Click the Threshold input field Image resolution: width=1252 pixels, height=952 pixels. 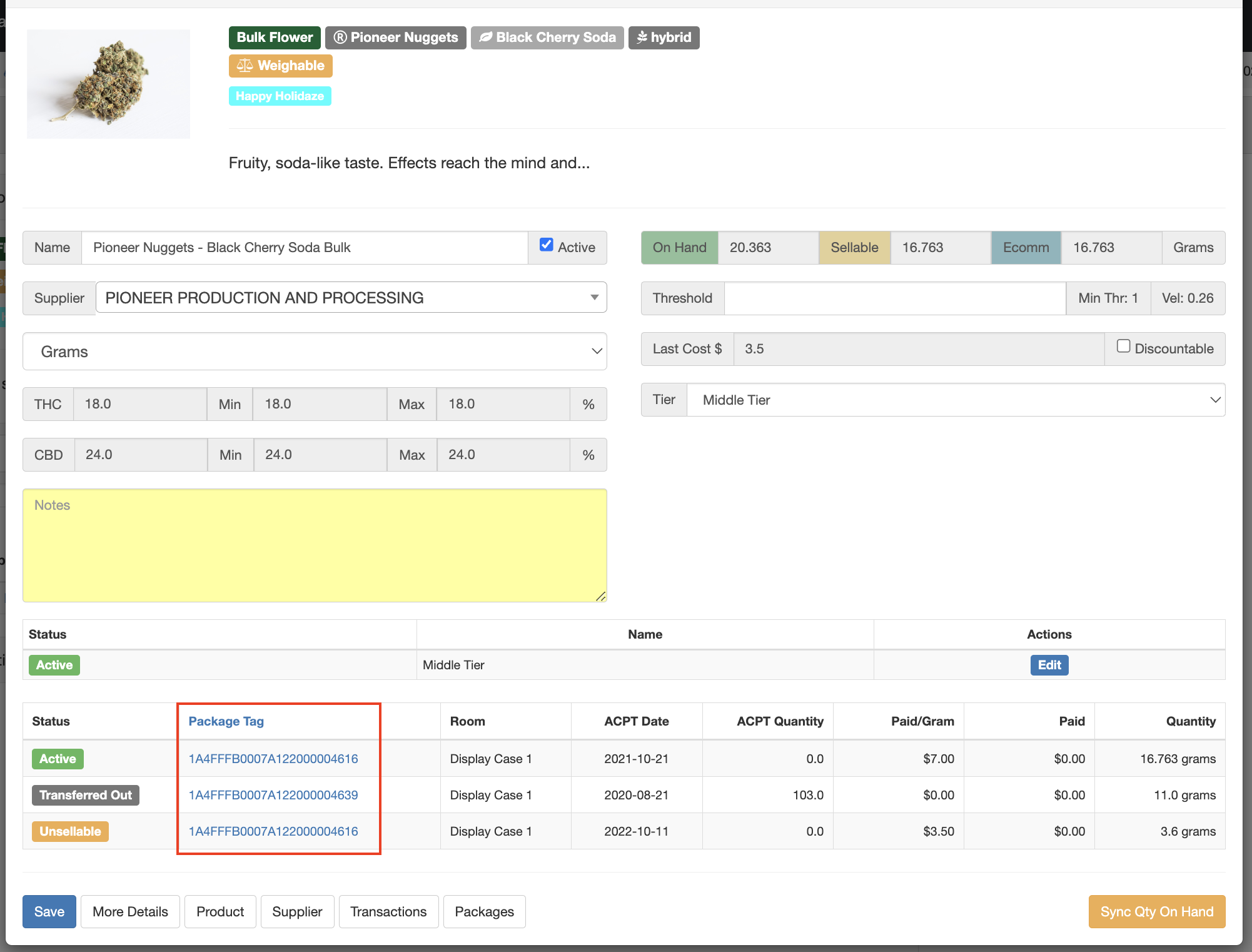tap(895, 298)
